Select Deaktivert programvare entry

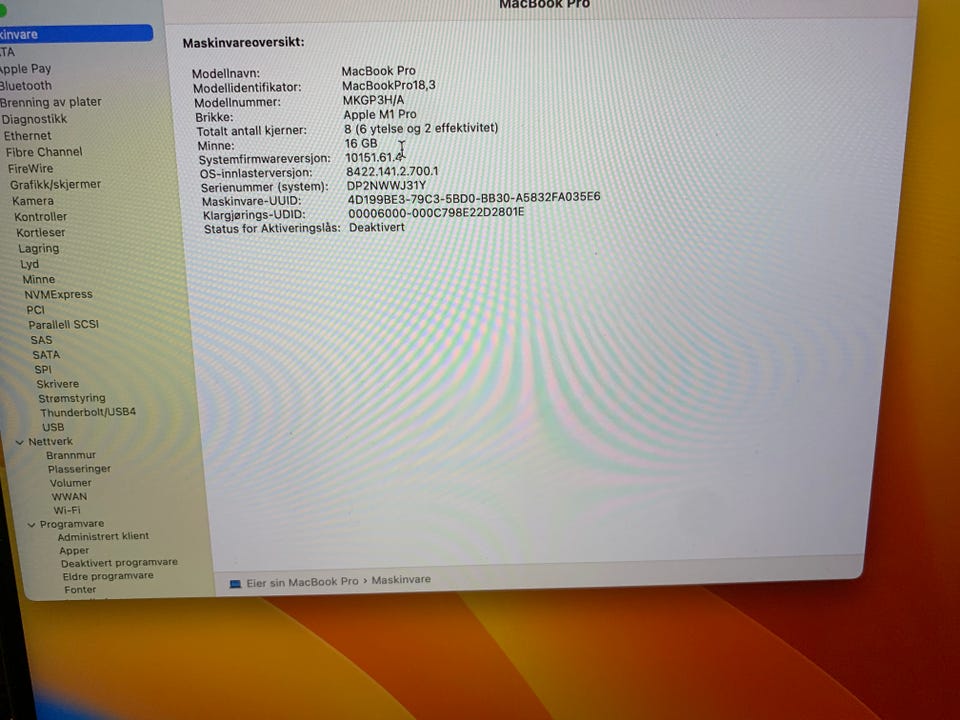(x=119, y=563)
